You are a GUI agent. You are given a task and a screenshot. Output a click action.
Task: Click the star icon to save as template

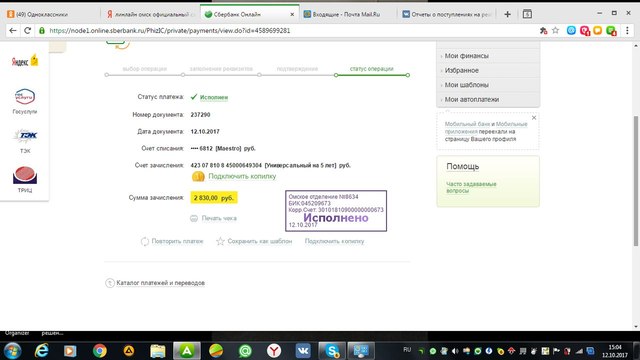coord(220,241)
